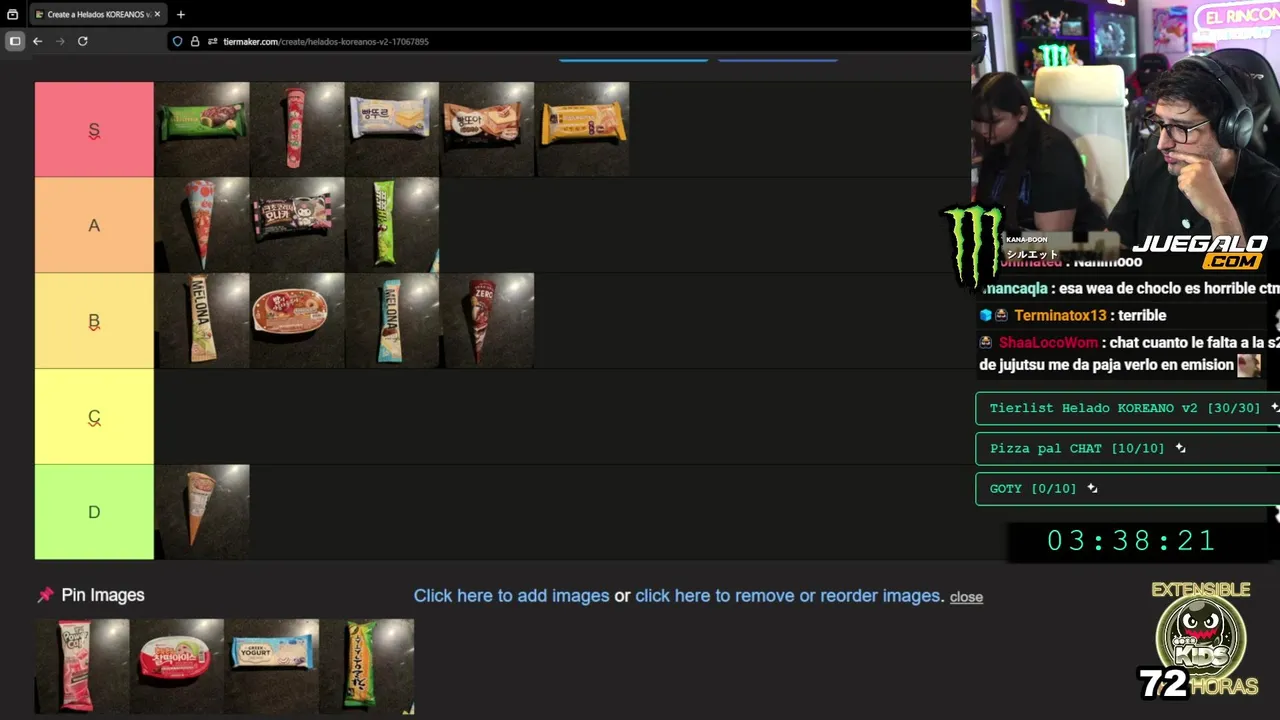
Task: Show site security info via padlock icon
Action: (195, 41)
